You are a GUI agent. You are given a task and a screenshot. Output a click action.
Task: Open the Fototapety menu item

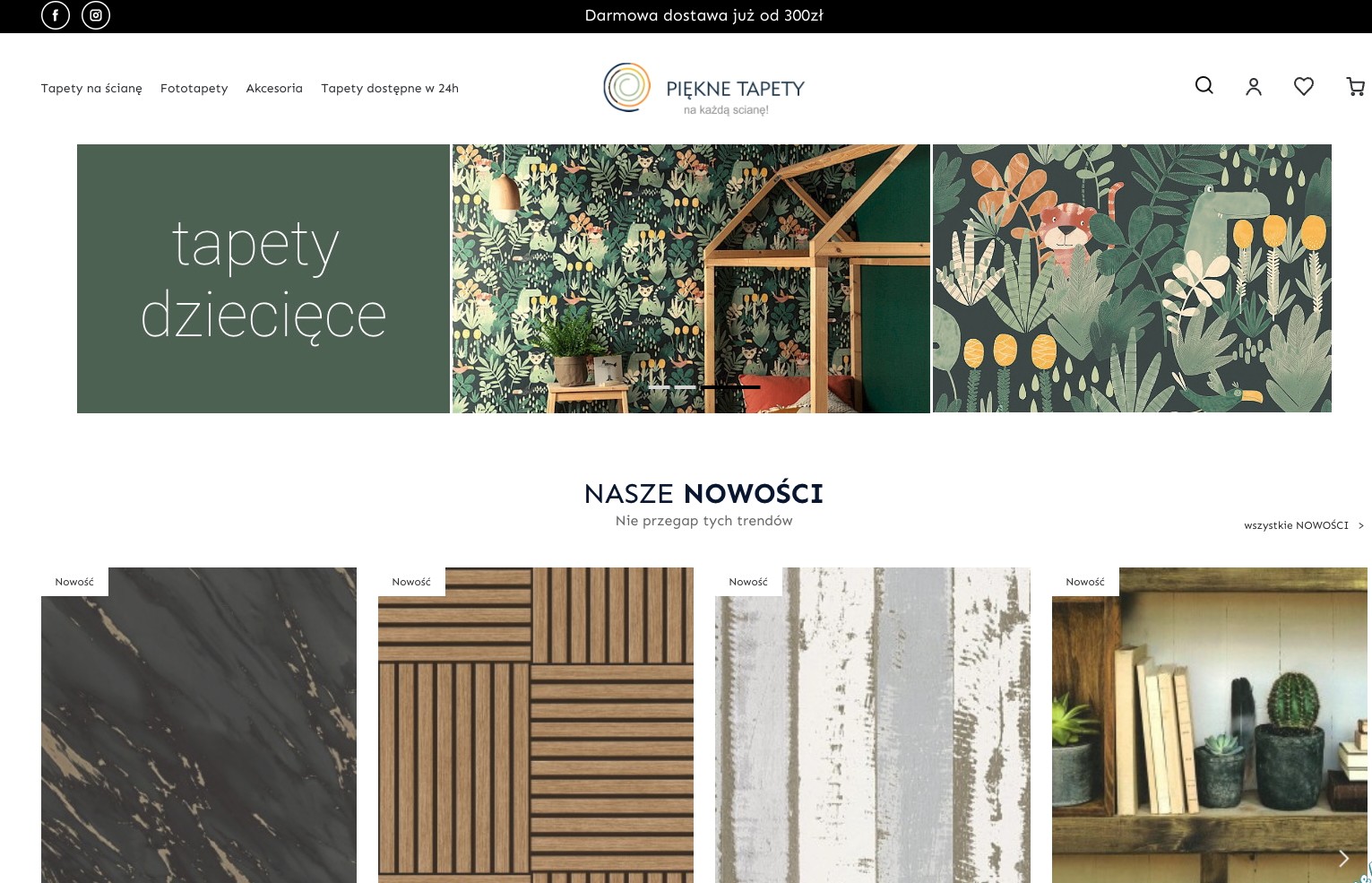[x=194, y=88]
